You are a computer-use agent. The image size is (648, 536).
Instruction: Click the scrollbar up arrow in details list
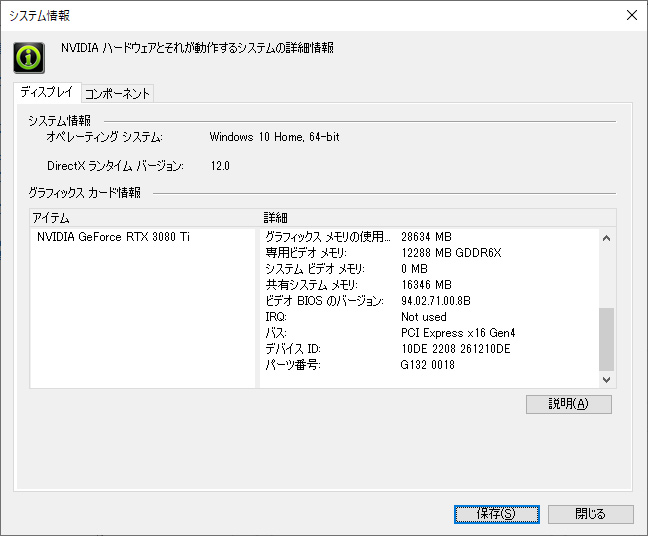[x=606, y=238]
